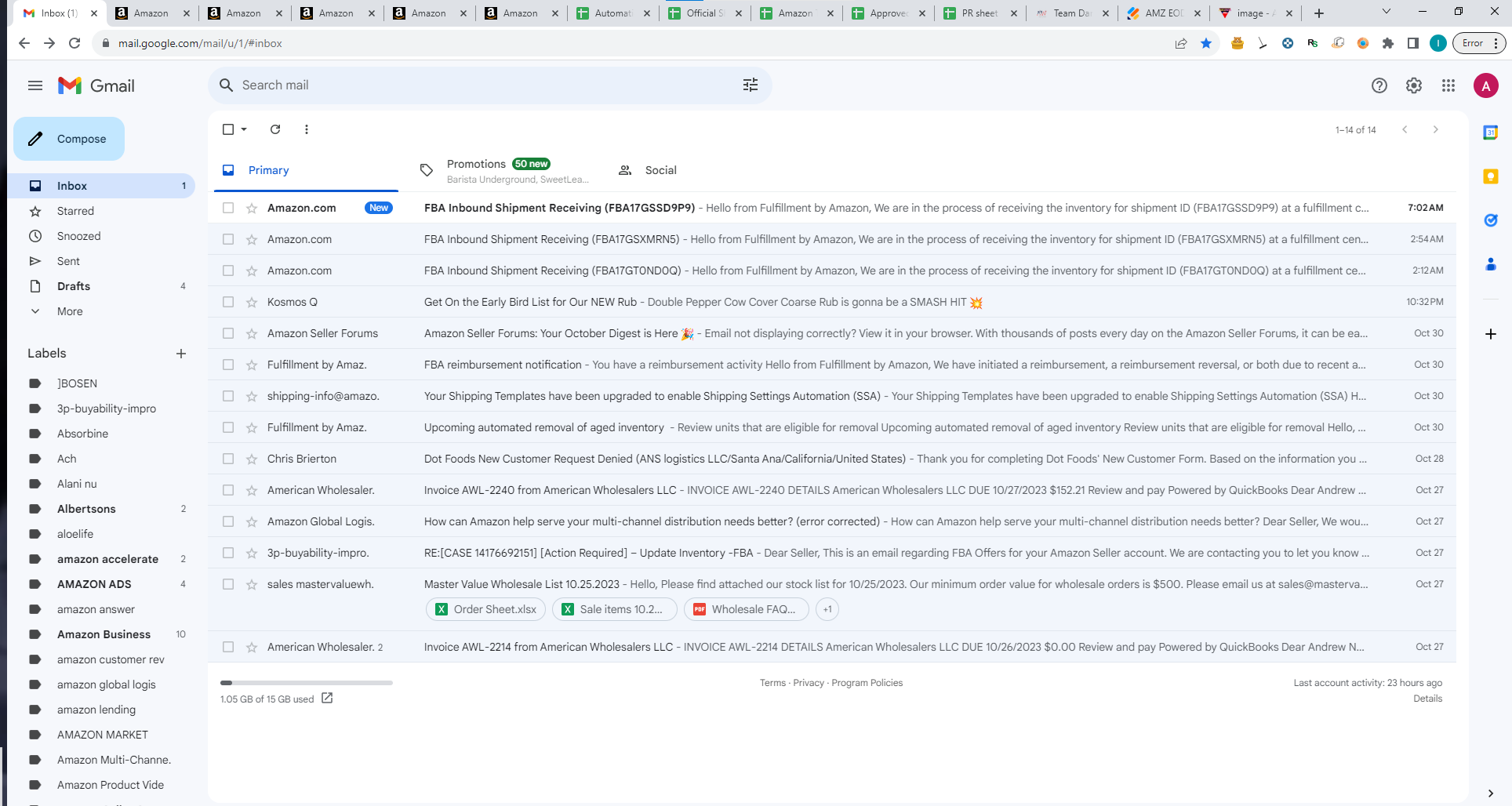Open storage management link icon
This screenshot has width=1512, height=806.
click(x=327, y=698)
